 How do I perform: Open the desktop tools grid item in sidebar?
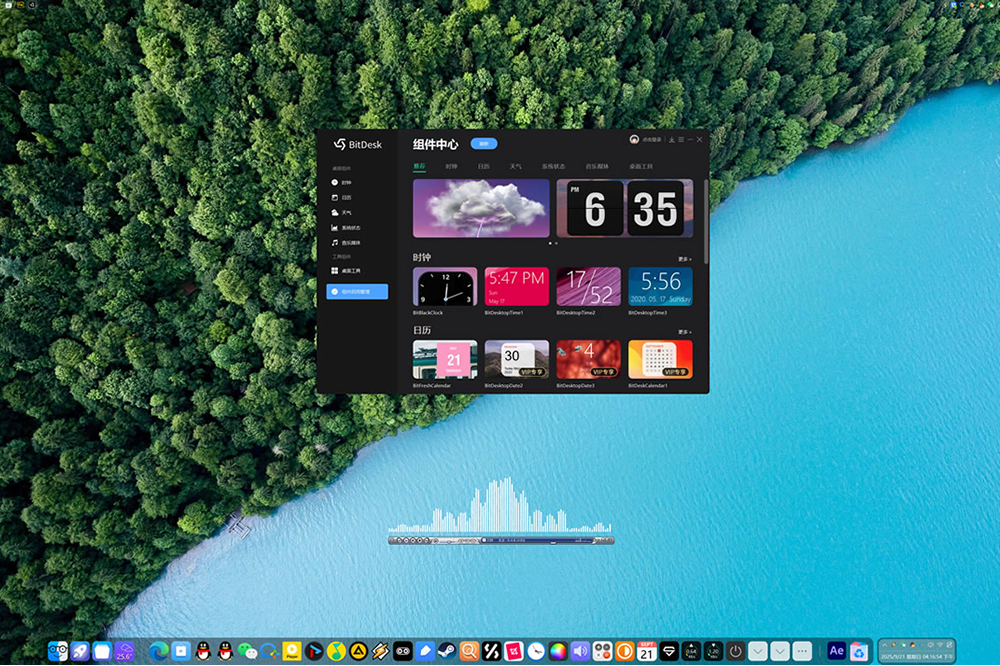(346, 270)
